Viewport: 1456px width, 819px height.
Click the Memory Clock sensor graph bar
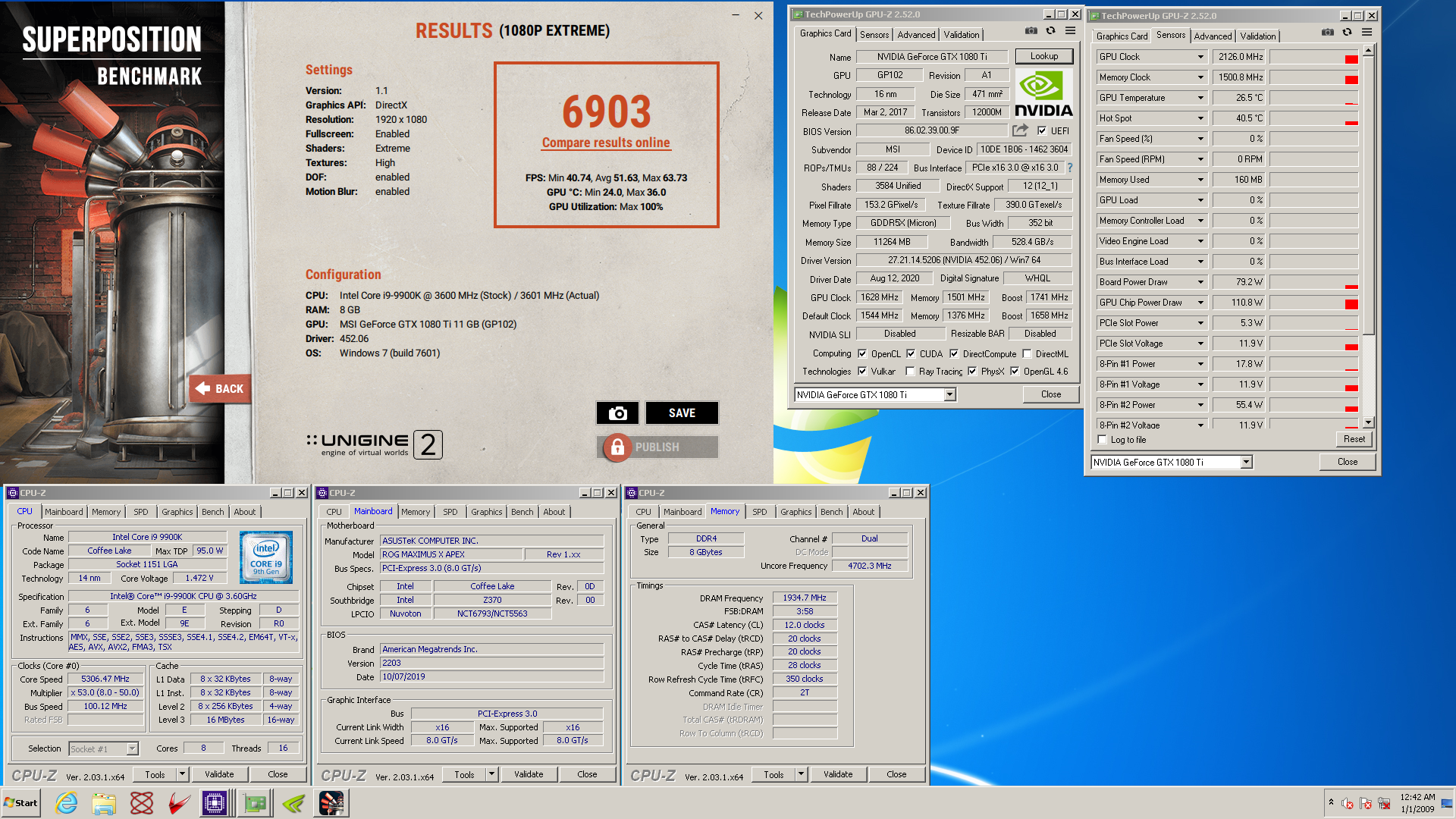click(x=1313, y=77)
